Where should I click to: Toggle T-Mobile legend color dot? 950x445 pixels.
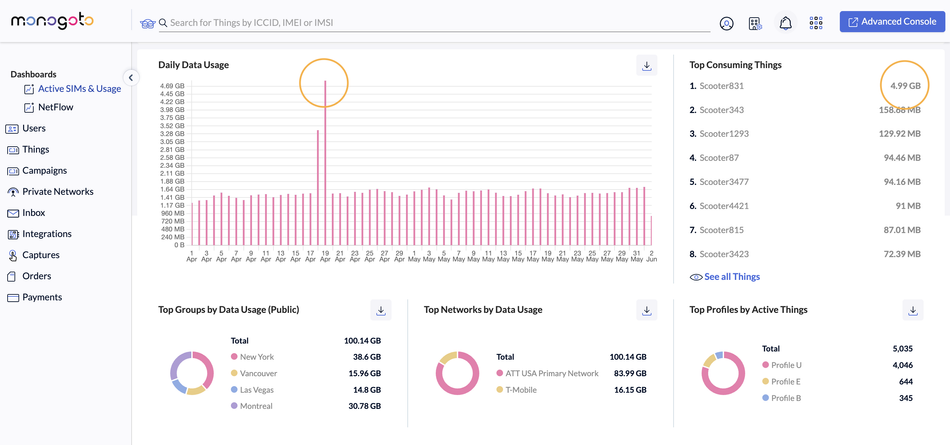500,390
